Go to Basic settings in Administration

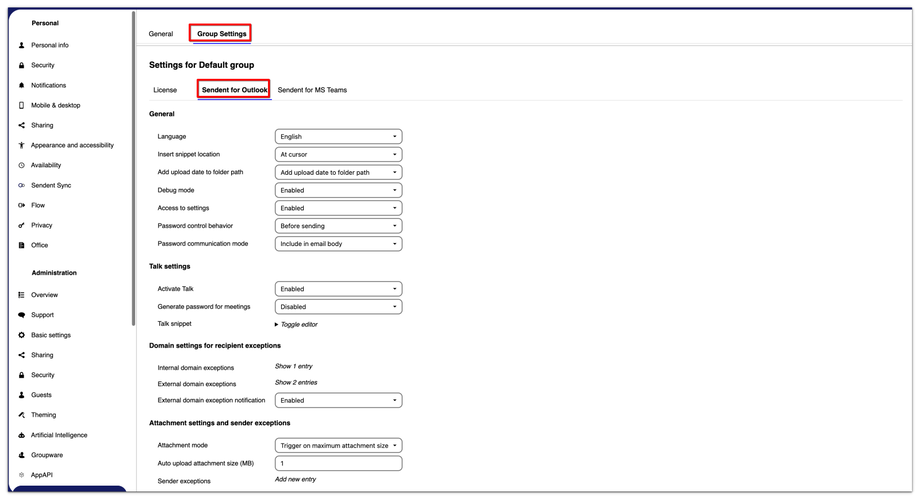point(50,335)
